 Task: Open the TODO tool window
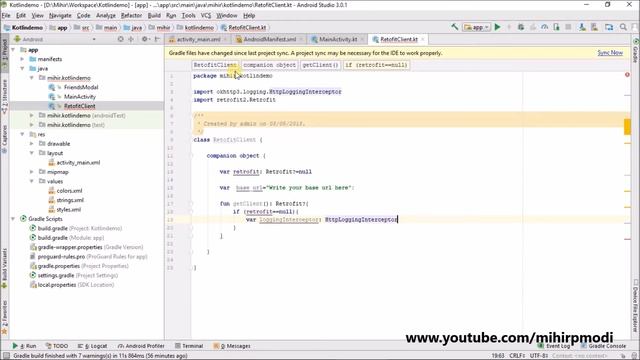[x=57, y=346]
